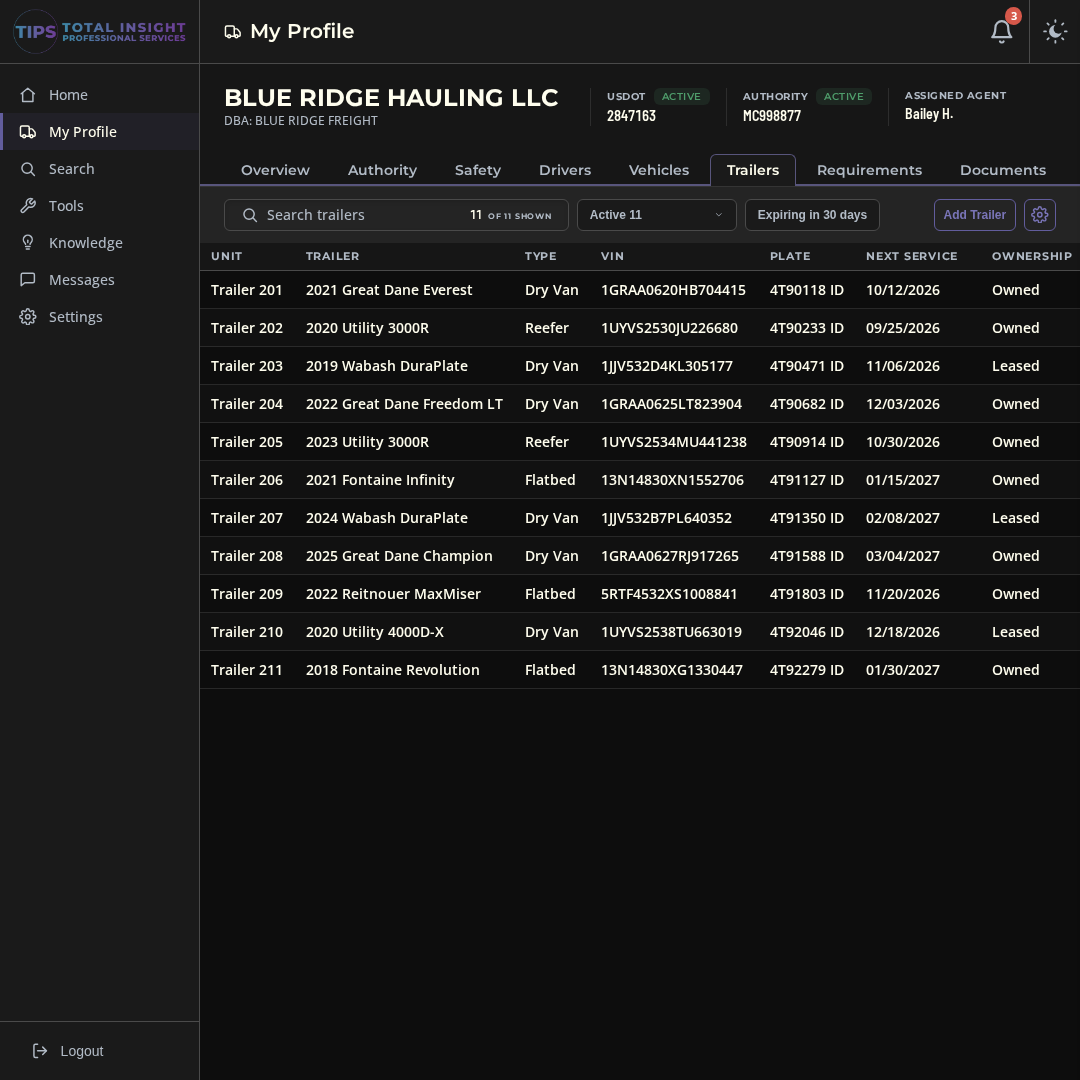Open Knowledge in the sidebar
This screenshot has height=1080, width=1080.
pyautogui.click(x=100, y=243)
